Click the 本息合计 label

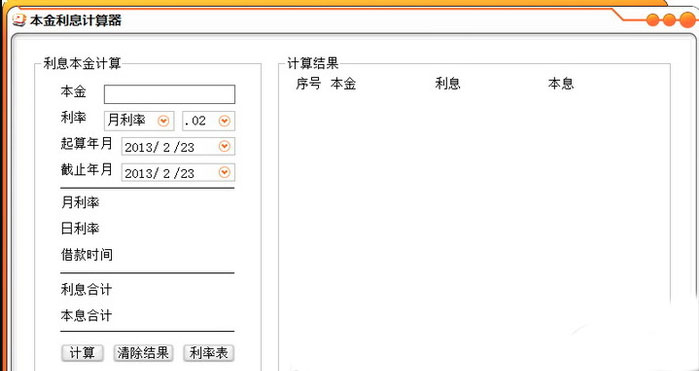coord(86,316)
